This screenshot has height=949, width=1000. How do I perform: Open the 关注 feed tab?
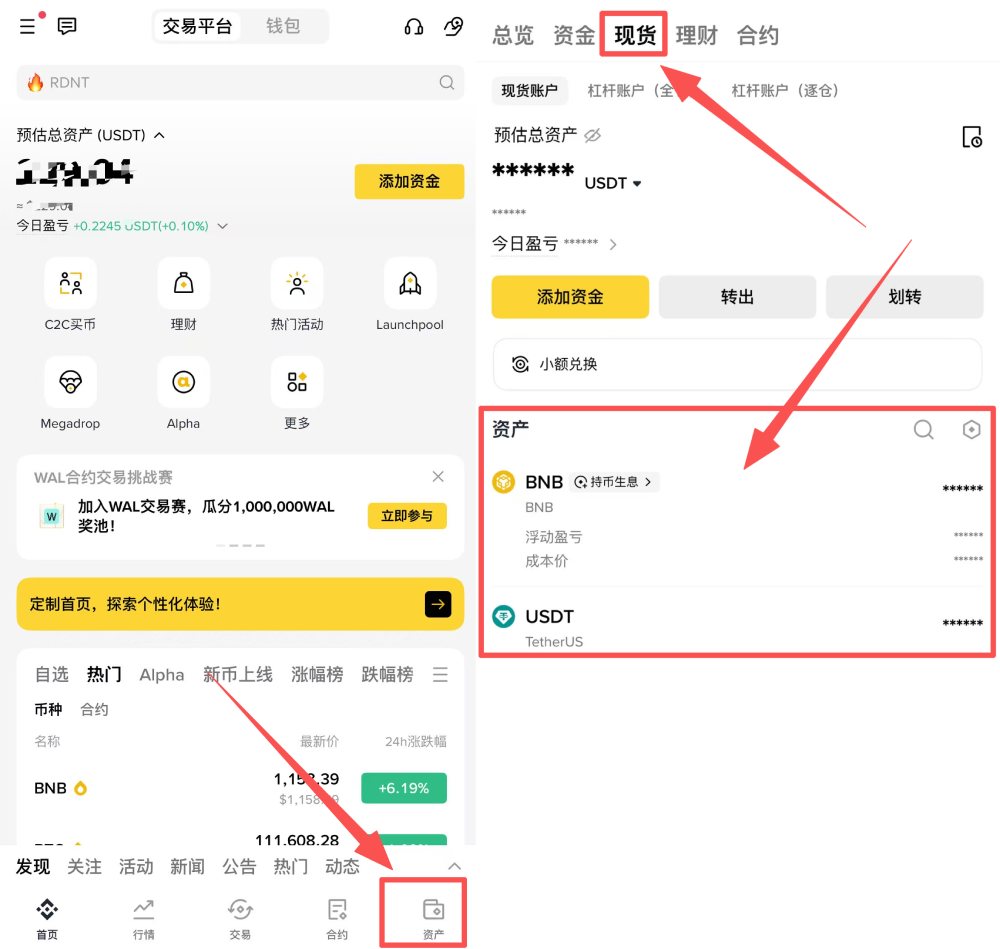point(84,866)
